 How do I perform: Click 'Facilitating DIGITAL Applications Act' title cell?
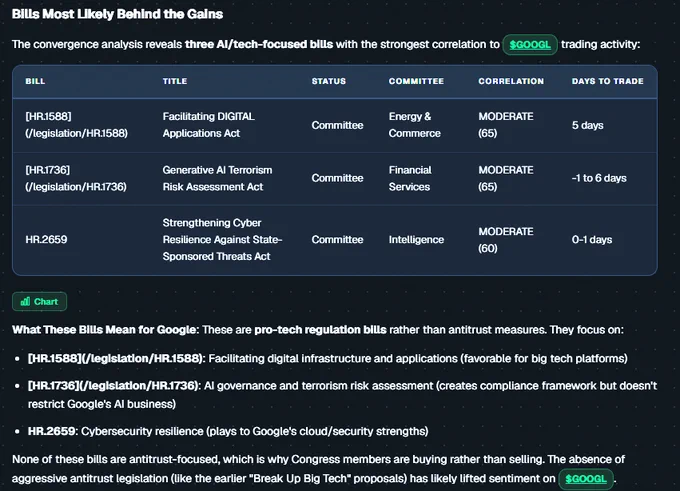coord(209,125)
